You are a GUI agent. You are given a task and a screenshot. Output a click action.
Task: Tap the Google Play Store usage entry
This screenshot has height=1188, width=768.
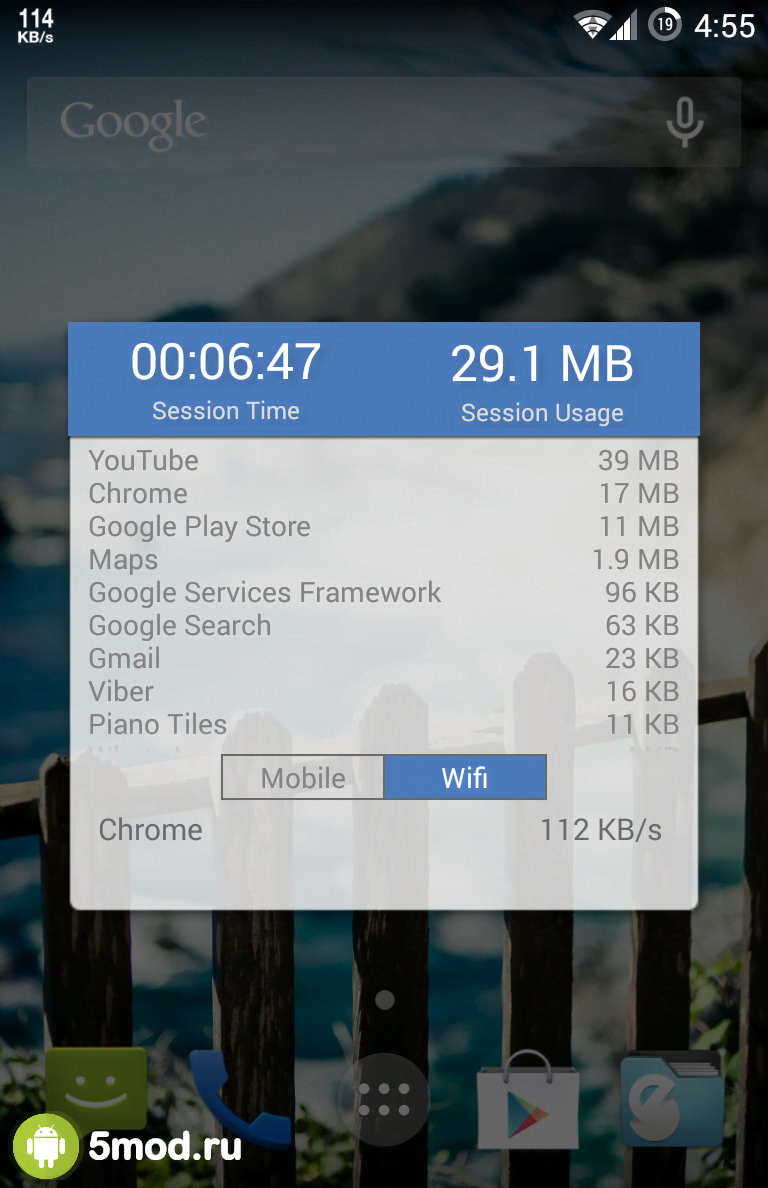click(x=384, y=527)
